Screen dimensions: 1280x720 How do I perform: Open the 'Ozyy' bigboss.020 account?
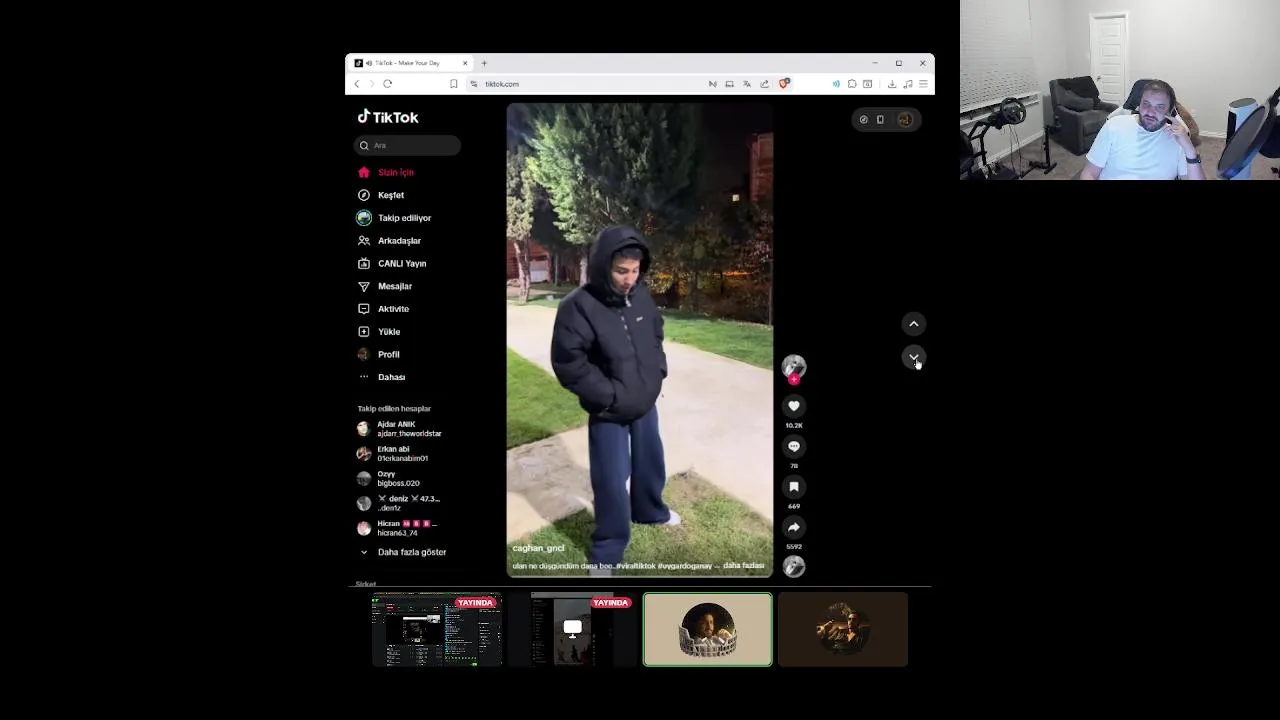(389, 479)
